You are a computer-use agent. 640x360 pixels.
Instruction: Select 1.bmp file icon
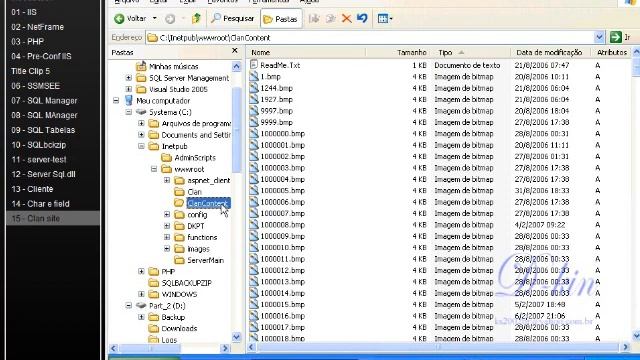coord(254,77)
